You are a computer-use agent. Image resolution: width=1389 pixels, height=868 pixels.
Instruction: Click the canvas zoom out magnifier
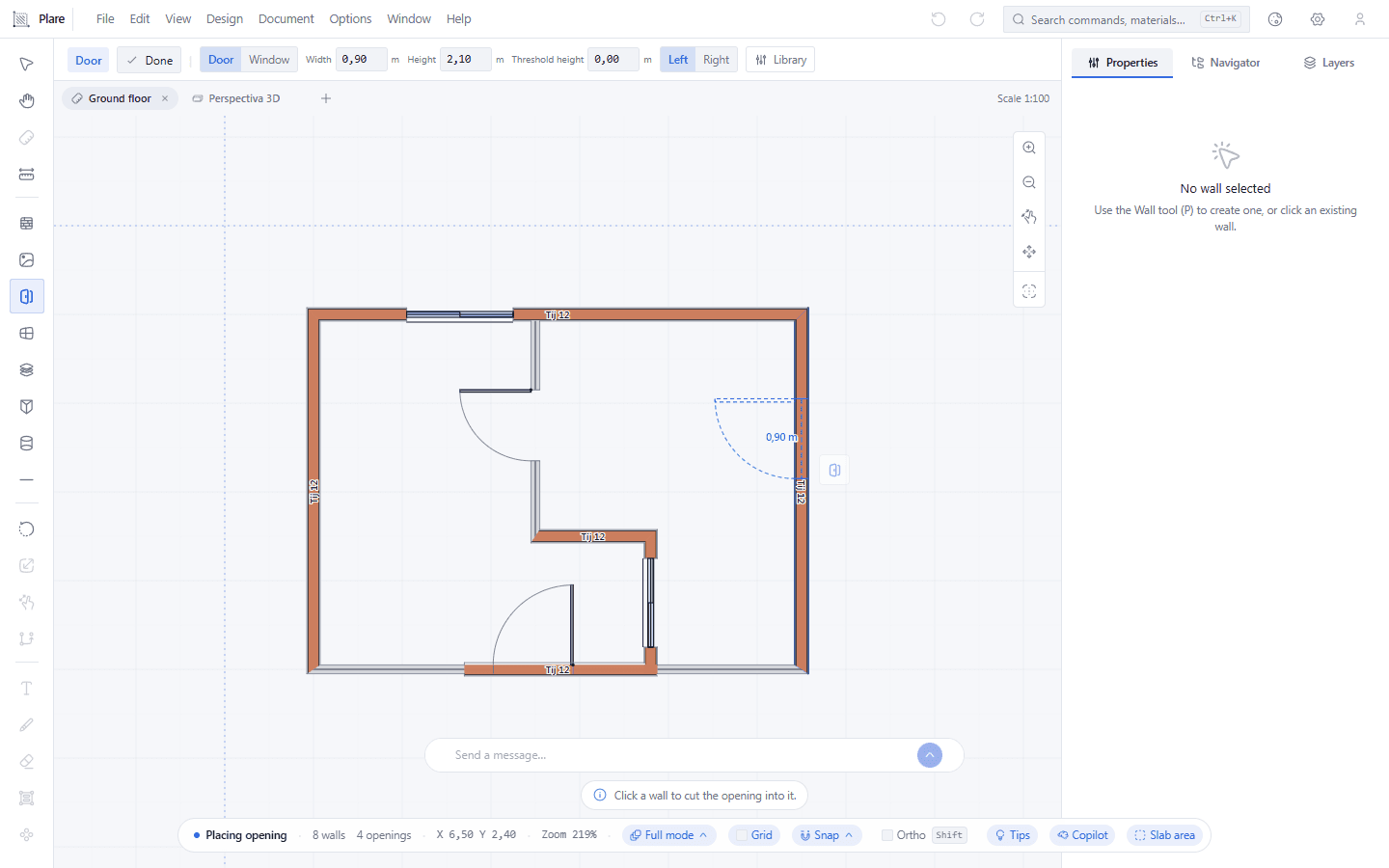coord(1029,182)
